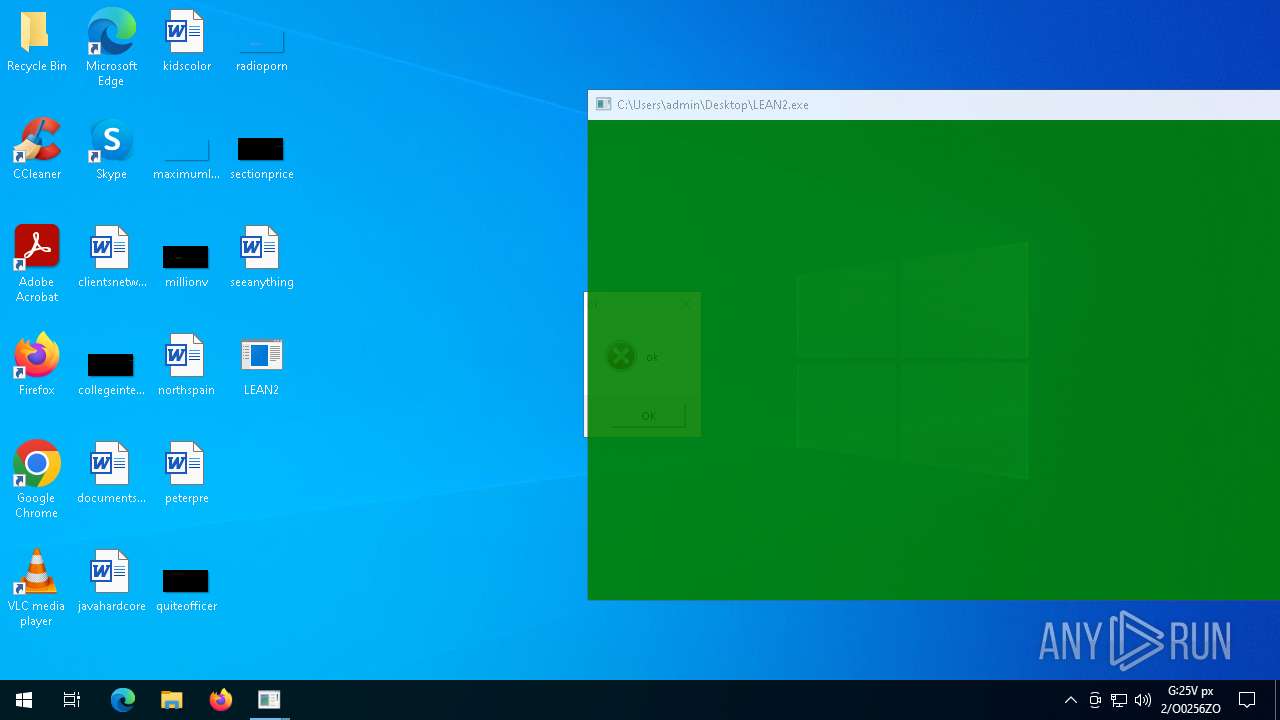
Task: Open CCleaner desktop shortcut
Action: 36,150
